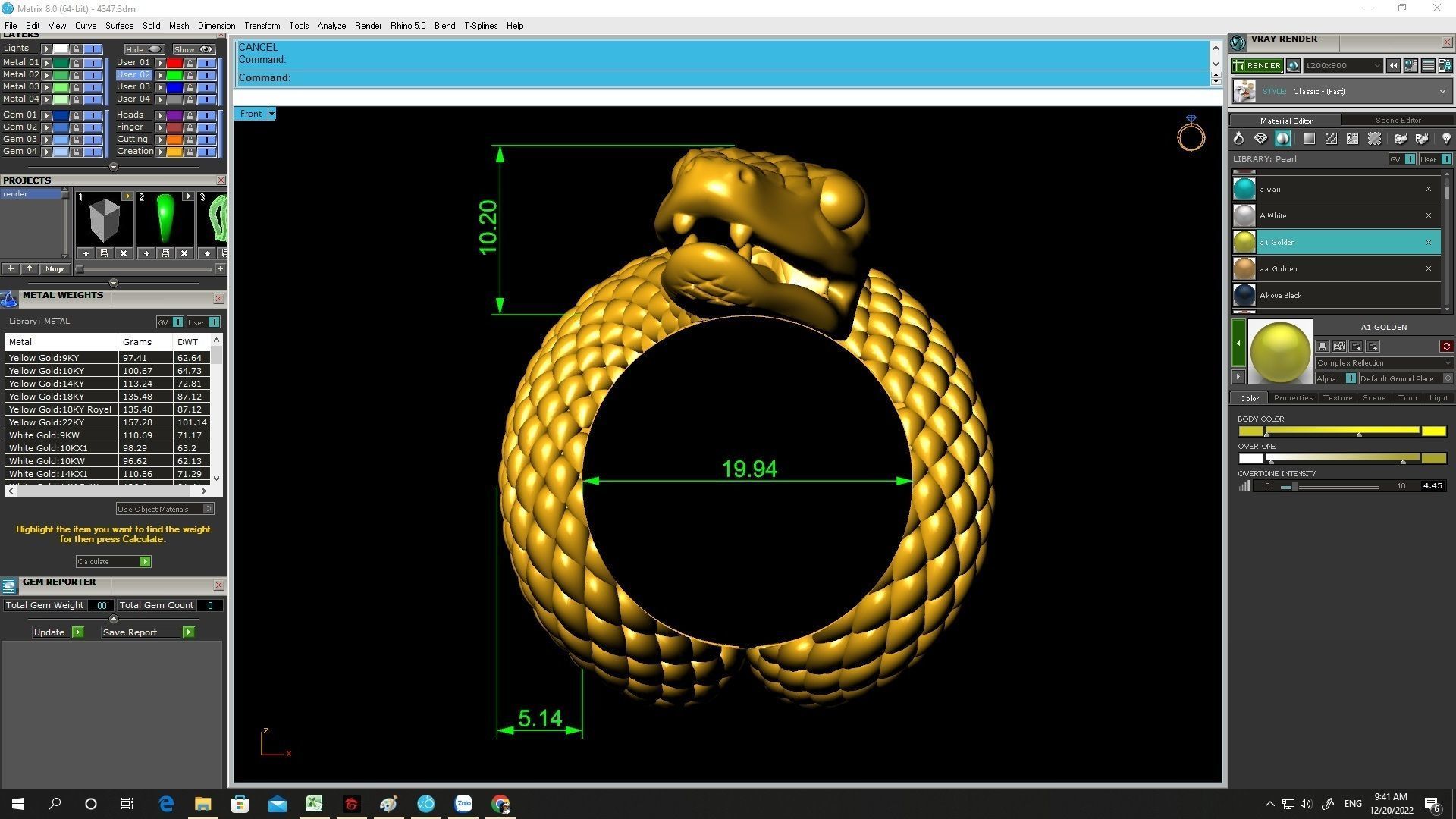Viewport: 1456px width, 819px height.
Task: Toggle the lock on Heads layer
Action: pyautogui.click(x=190, y=115)
